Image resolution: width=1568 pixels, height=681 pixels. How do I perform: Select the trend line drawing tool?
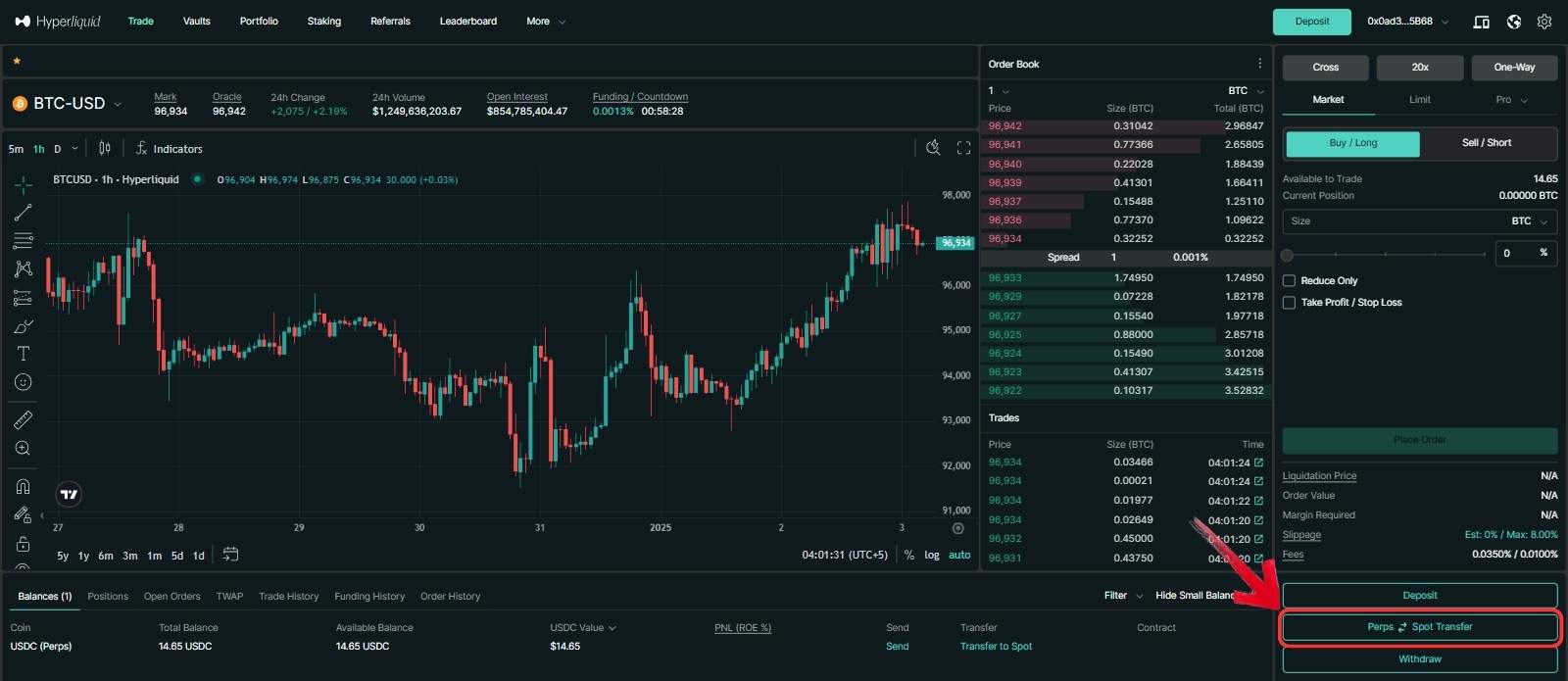pyautogui.click(x=24, y=212)
